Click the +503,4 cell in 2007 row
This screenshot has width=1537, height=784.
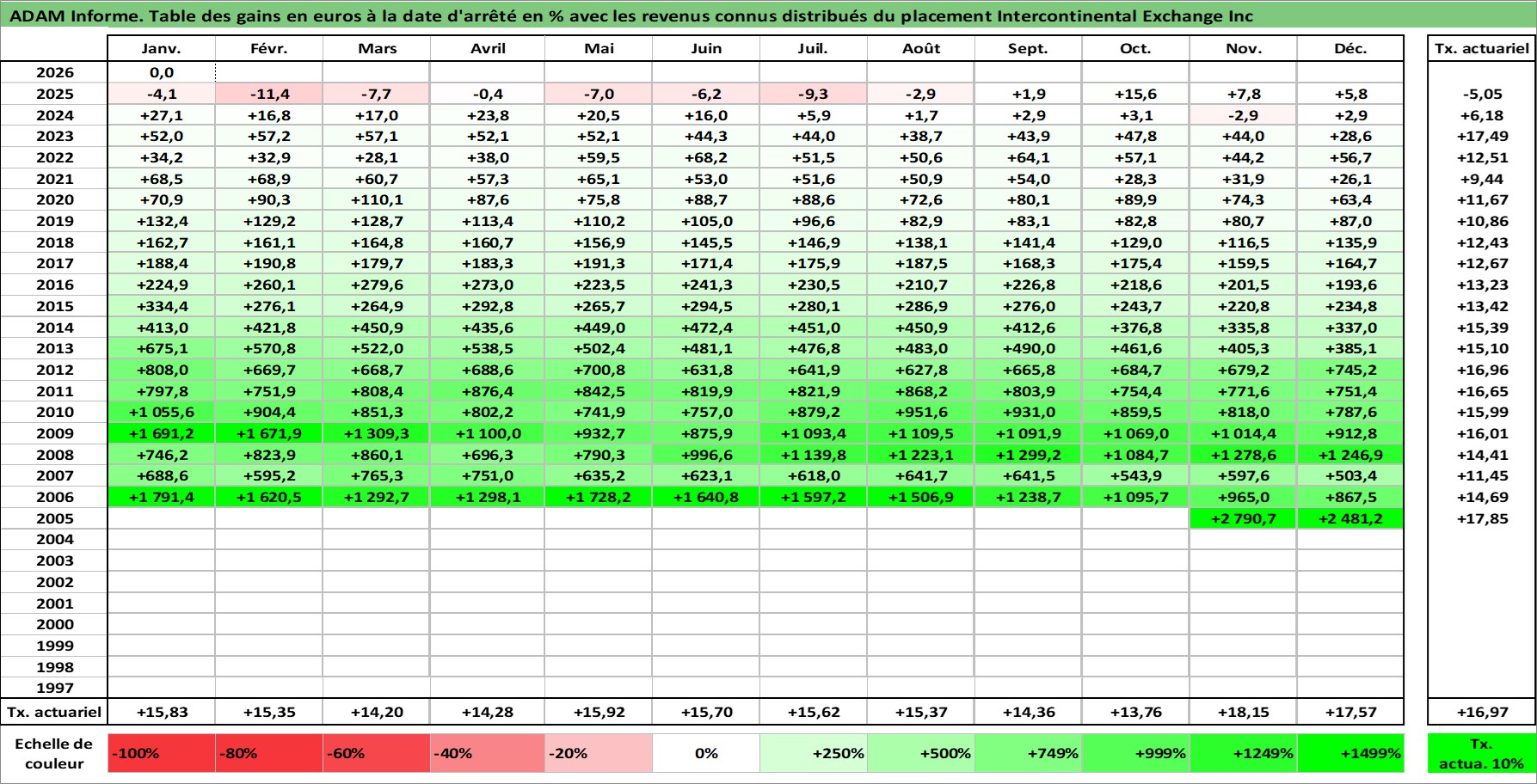coord(1350,475)
